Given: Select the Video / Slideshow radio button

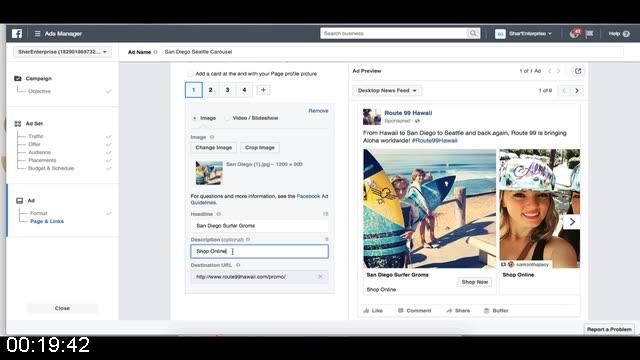Looking at the screenshot, I should (227, 118).
